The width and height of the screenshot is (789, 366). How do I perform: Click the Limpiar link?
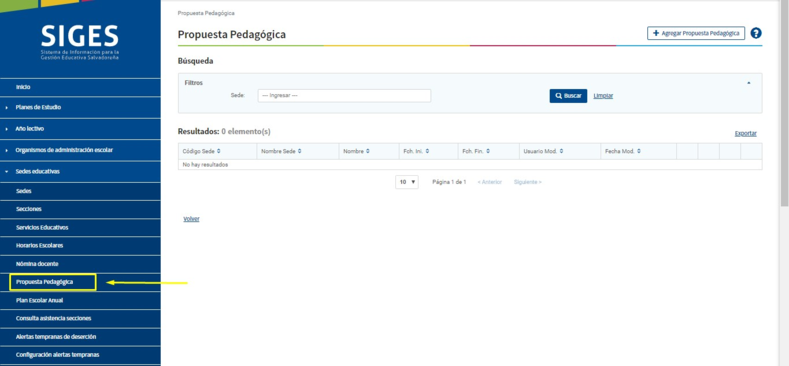click(603, 96)
